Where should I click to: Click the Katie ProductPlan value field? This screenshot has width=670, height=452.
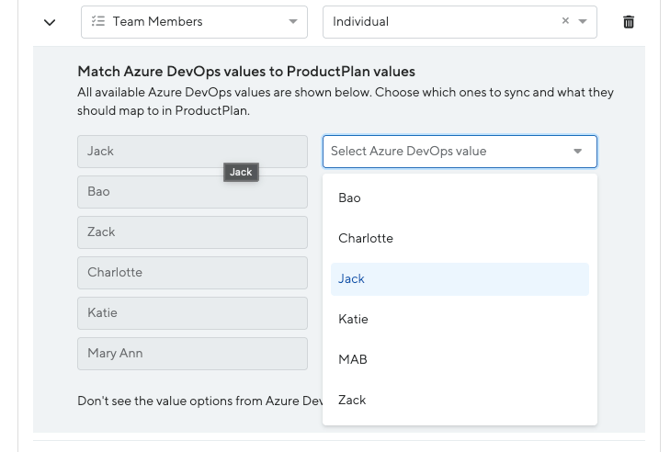[192, 313]
